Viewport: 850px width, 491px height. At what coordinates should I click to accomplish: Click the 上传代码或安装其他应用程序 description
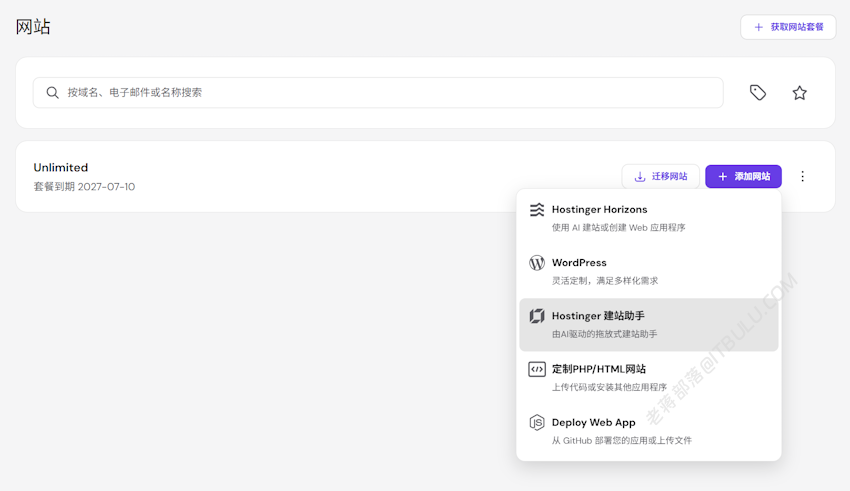coord(609,387)
